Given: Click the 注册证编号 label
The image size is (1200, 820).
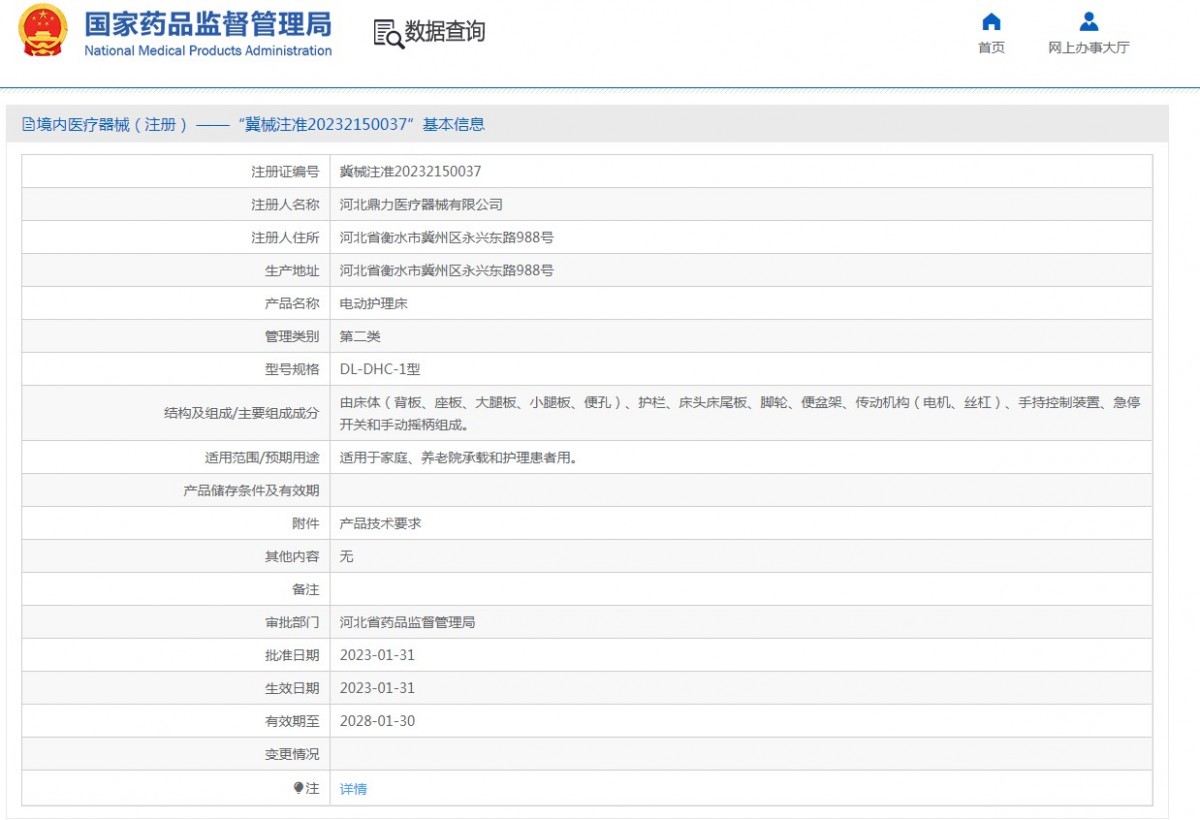Looking at the screenshot, I should [x=285, y=172].
